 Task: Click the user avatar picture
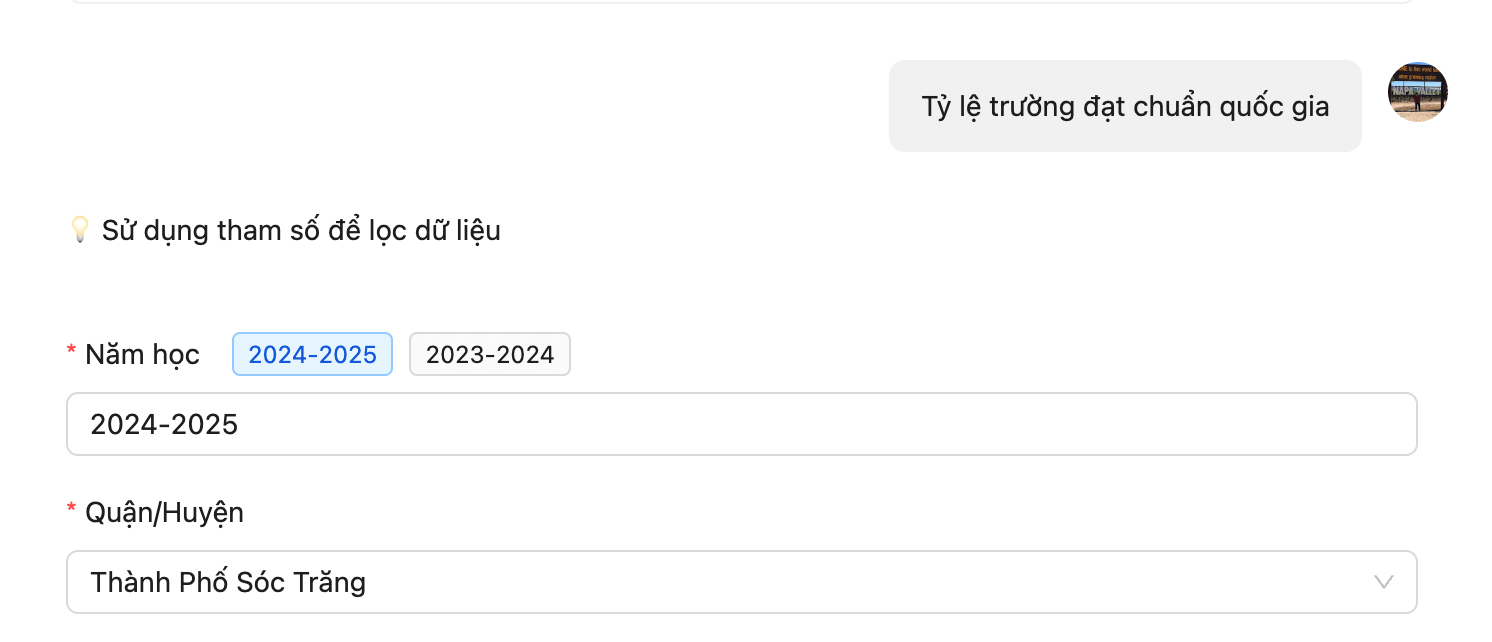coord(1417,92)
